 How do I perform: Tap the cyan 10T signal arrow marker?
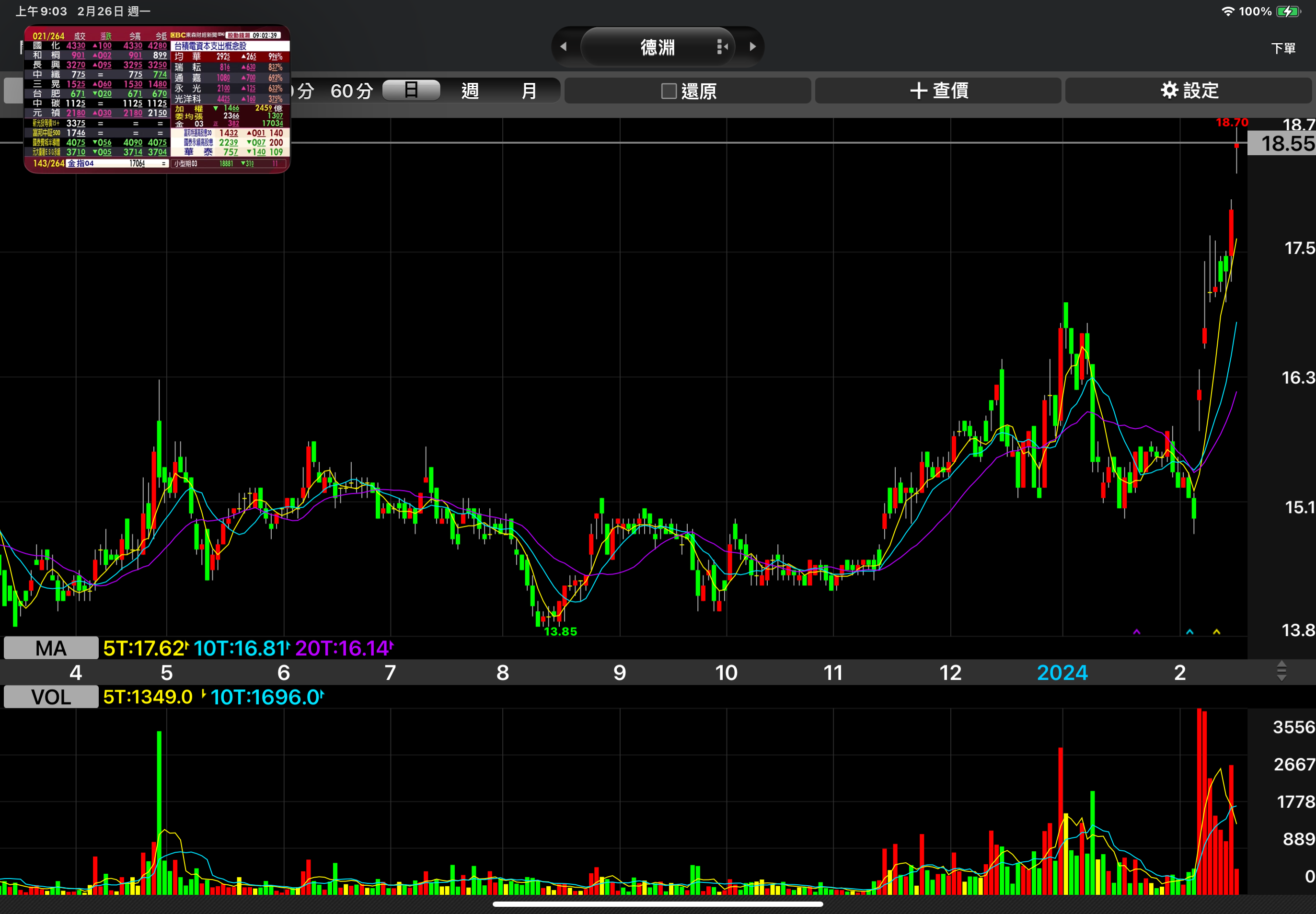coord(1190,632)
